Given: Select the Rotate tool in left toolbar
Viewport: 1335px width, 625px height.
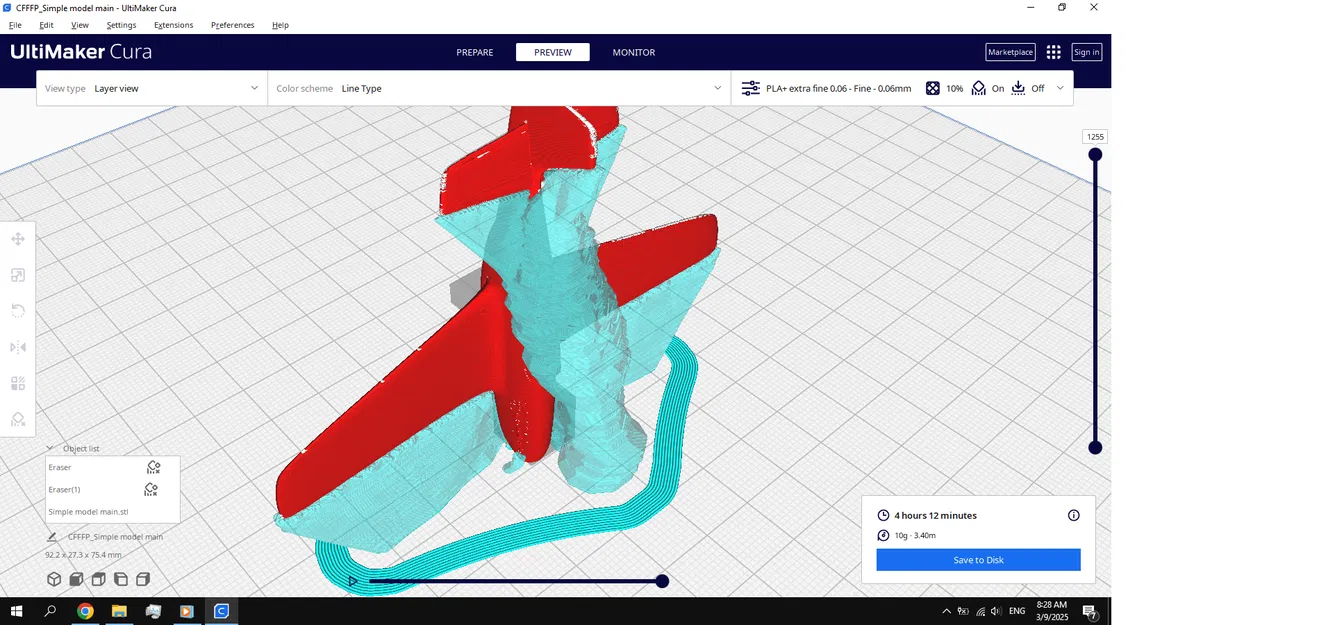Looking at the screenshot, I should [18, 311].
